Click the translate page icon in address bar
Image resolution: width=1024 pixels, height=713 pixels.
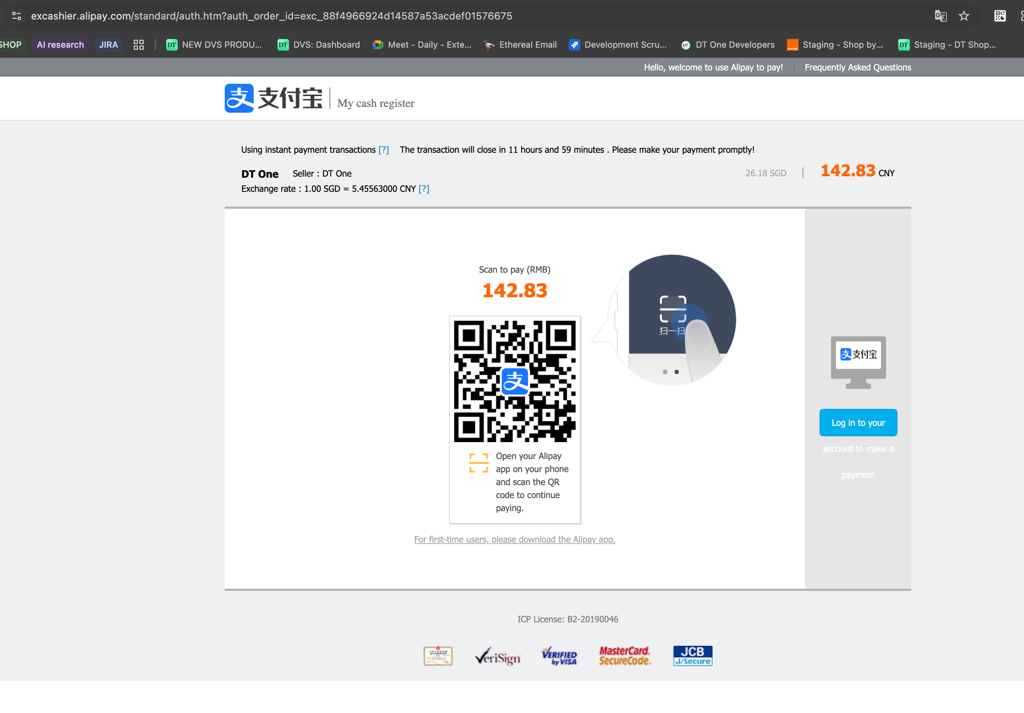[x=940, y=16]
